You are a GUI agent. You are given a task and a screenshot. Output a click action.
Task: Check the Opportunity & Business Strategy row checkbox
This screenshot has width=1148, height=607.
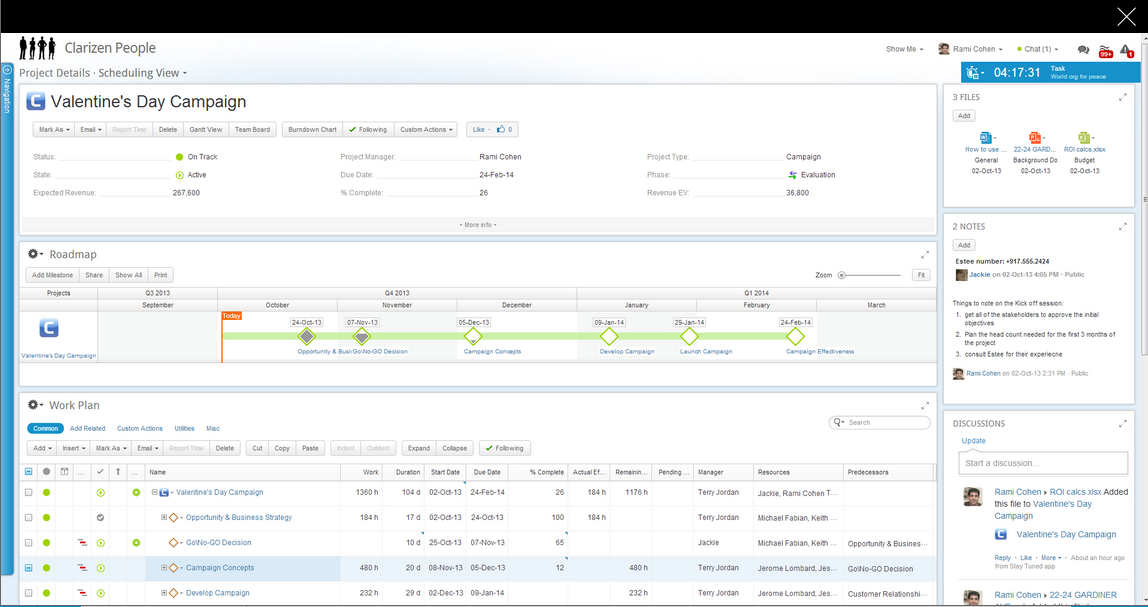(29, 518)
